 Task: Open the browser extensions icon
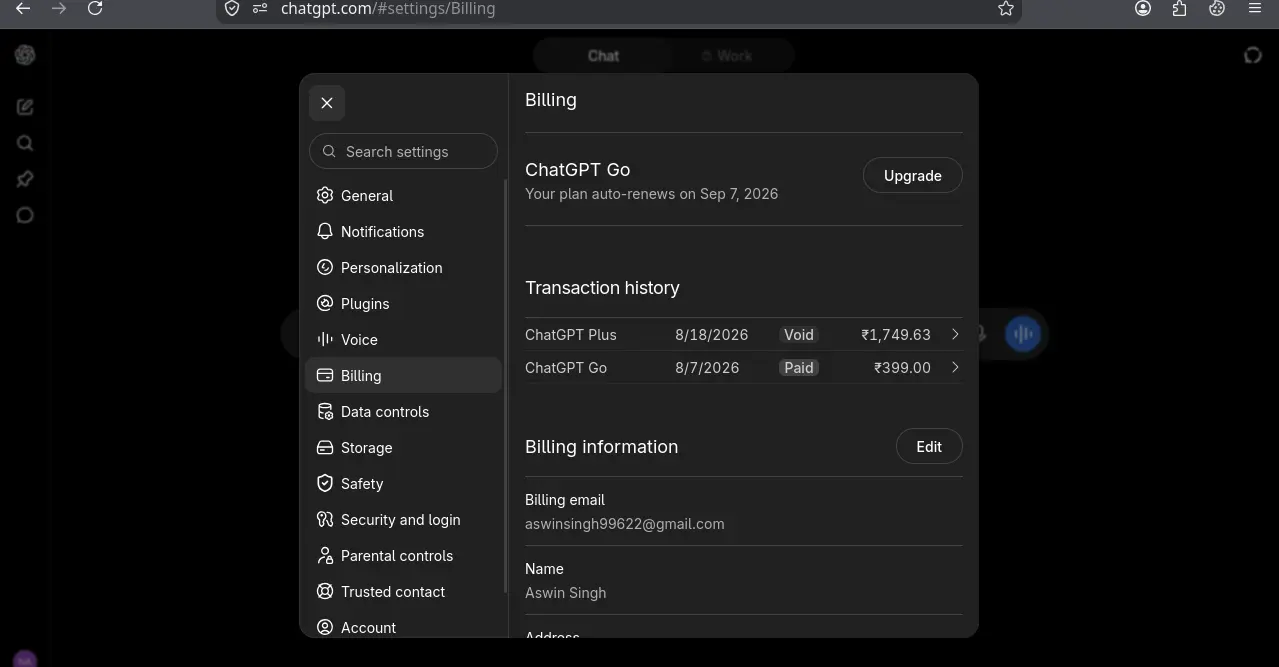(1180, 8)
